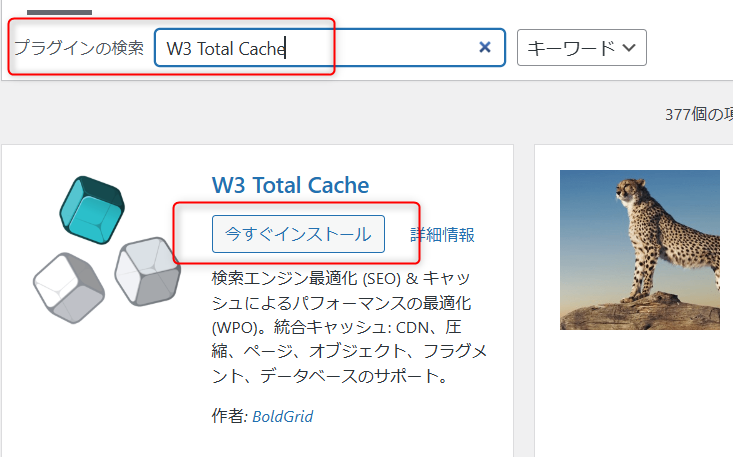Open the cheetah plugin thumbnail
This screenshot has height=457, width=733.
coord(639,249)
